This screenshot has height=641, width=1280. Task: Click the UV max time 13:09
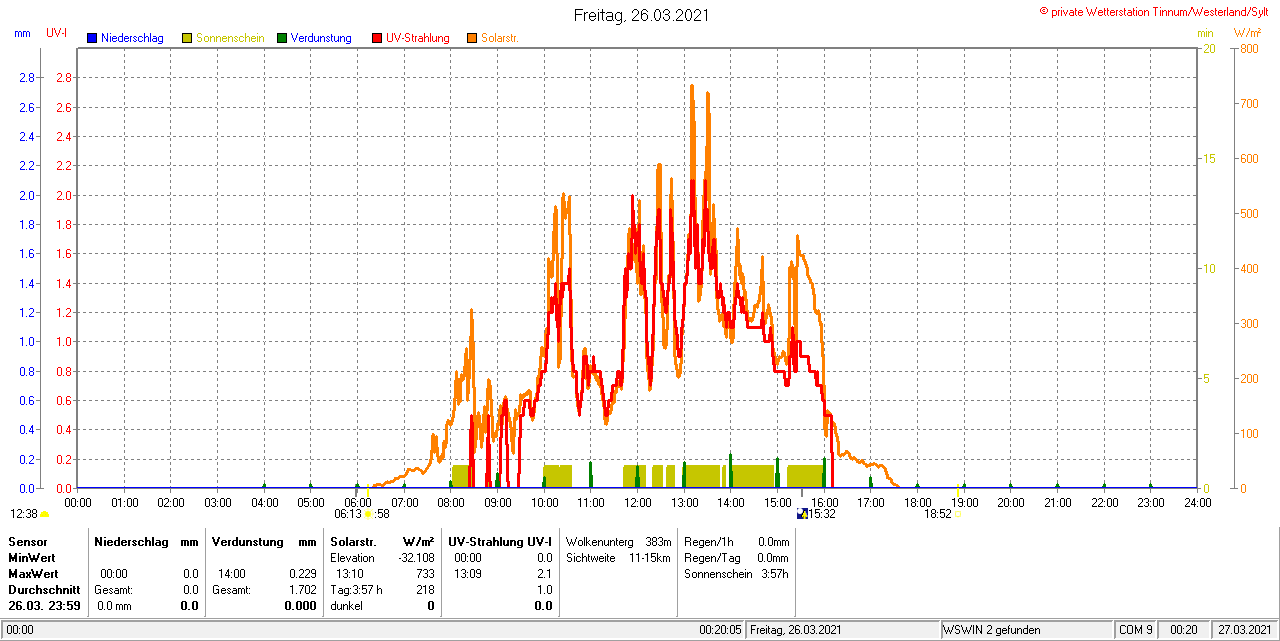(468, 574)
